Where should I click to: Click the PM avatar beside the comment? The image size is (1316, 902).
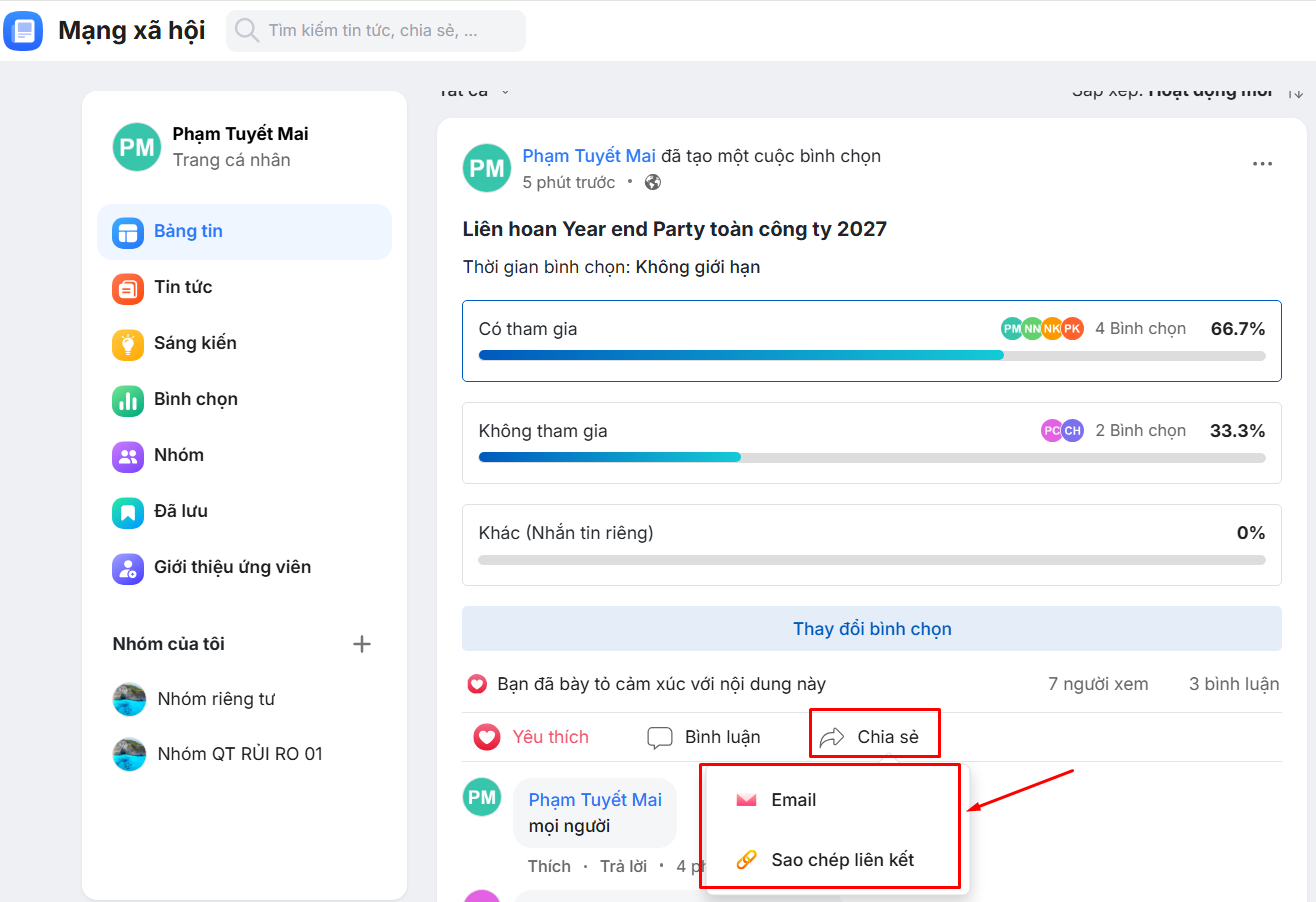(x=482, y=797)
